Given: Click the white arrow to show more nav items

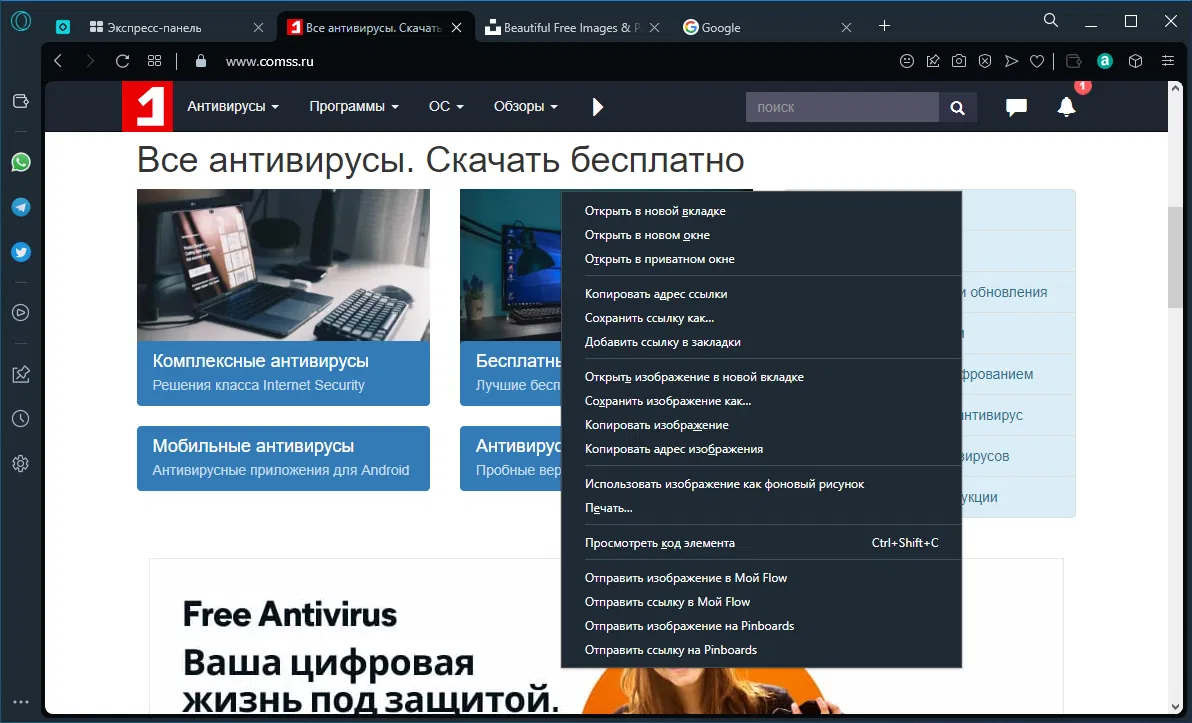Looking at the screenshot, I should click(598, 106).
